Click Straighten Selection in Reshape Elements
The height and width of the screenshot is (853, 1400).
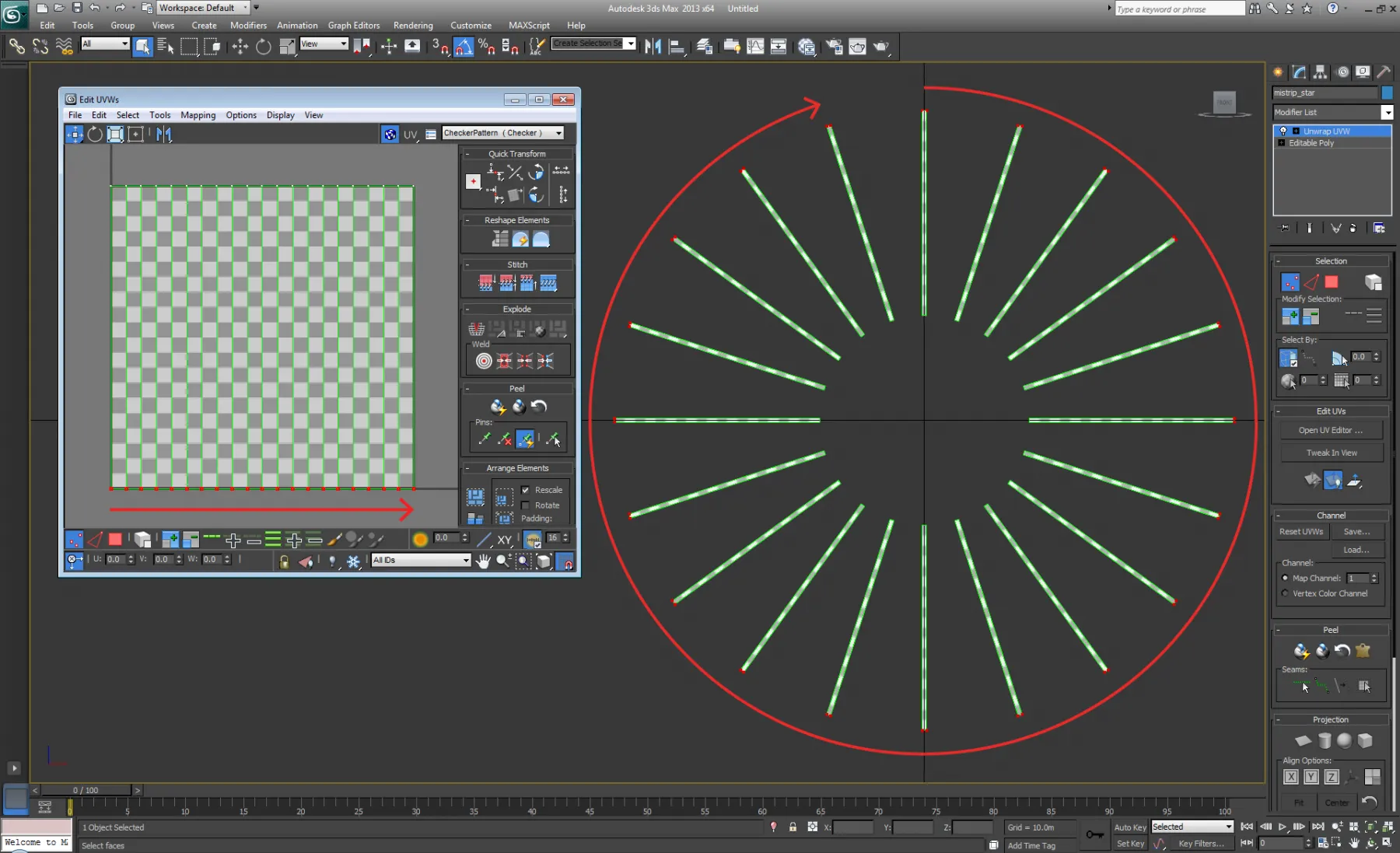coord(499,239)
